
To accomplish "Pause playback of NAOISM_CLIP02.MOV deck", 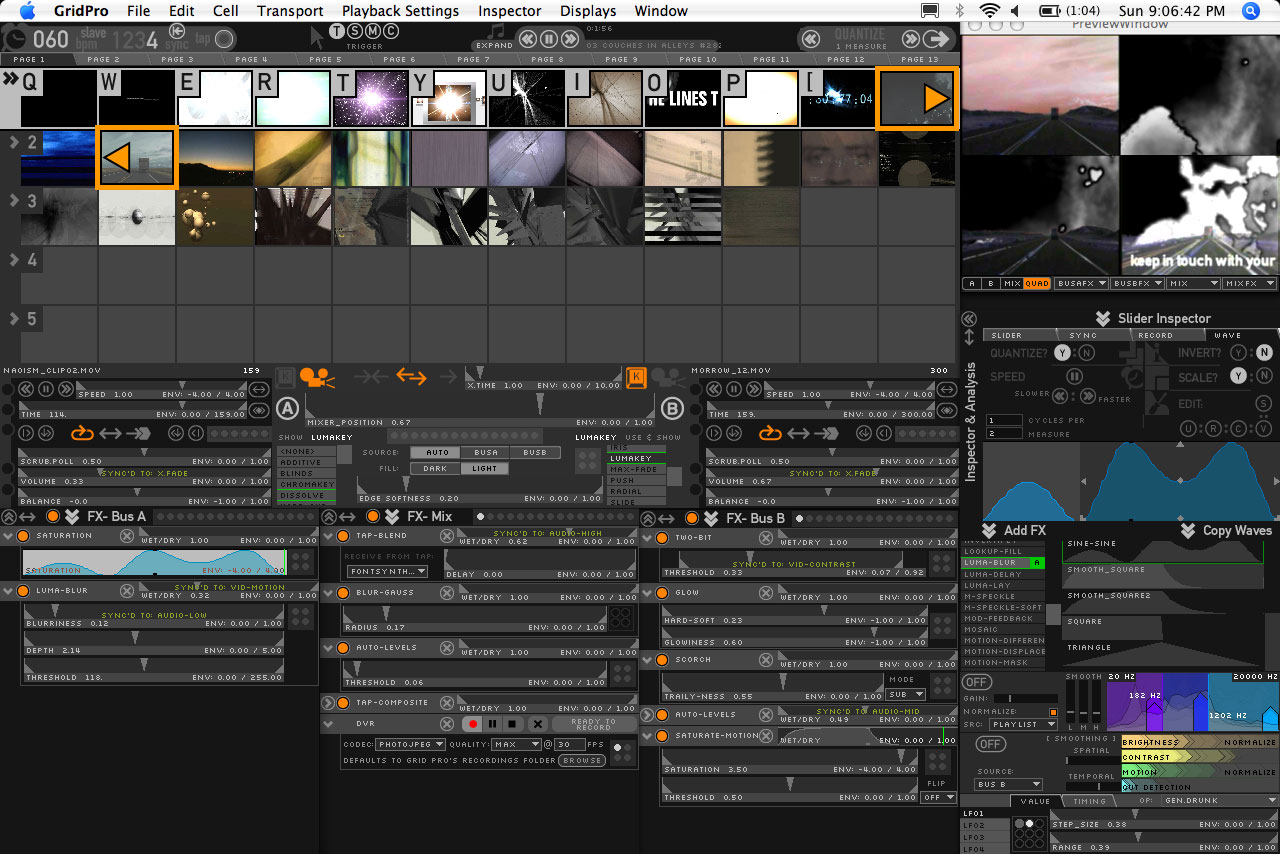I will 48,389.
